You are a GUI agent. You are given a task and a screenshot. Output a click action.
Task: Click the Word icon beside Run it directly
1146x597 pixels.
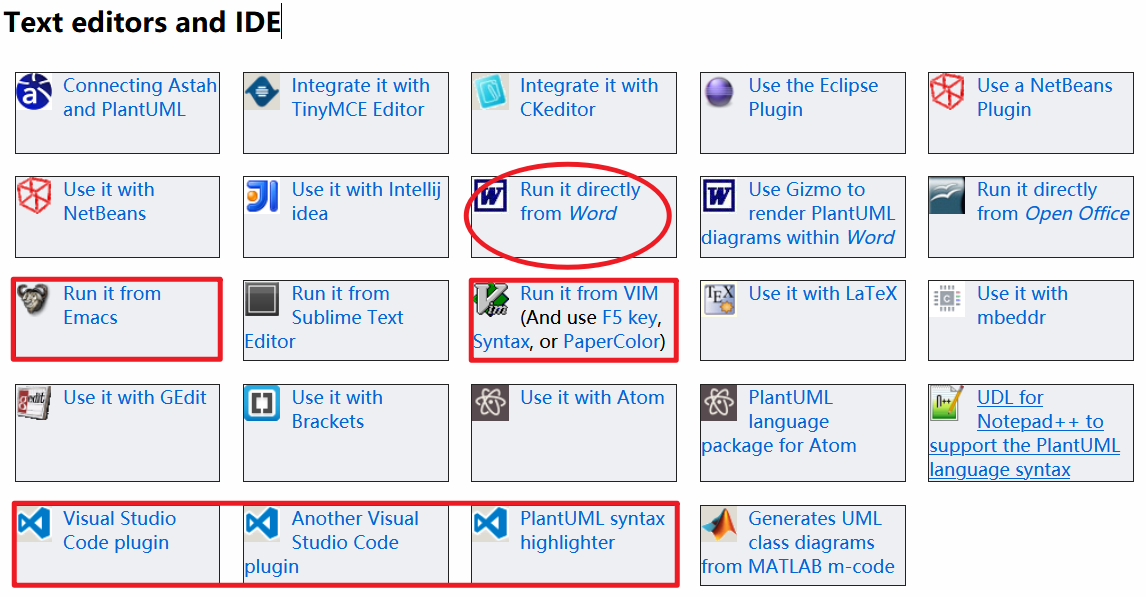490,196
